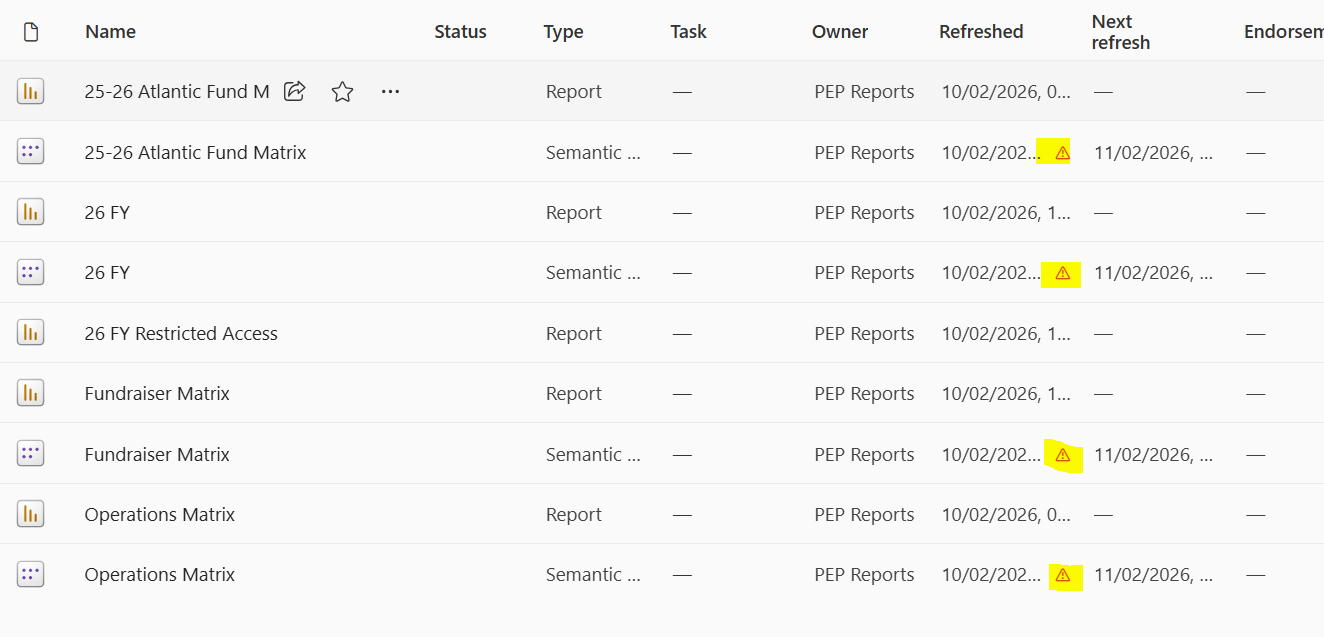Open the Operations Matrix report link
1324x637 pixels.
point(159,515)
